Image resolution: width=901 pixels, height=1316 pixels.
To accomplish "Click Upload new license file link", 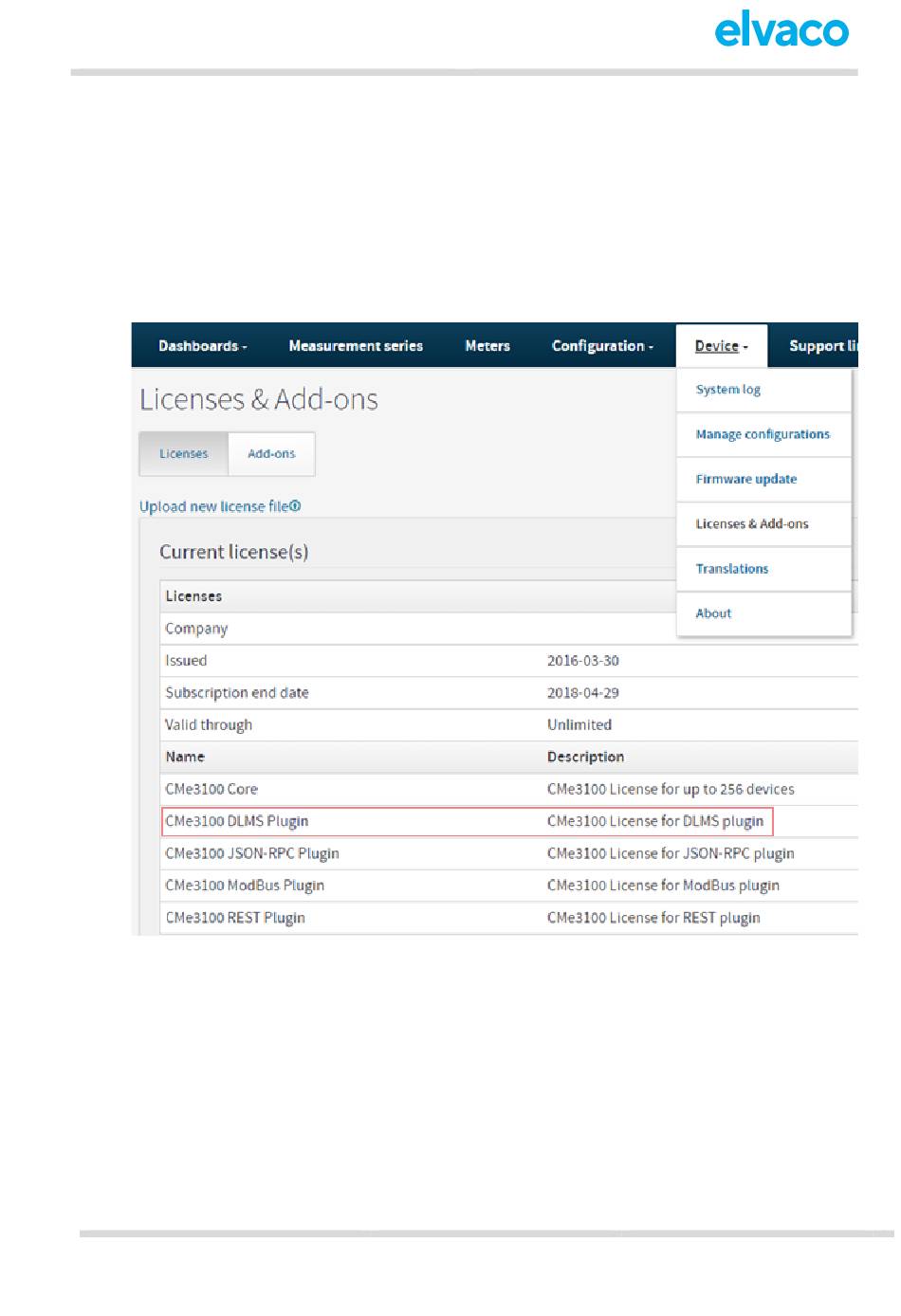I will 214,506.
